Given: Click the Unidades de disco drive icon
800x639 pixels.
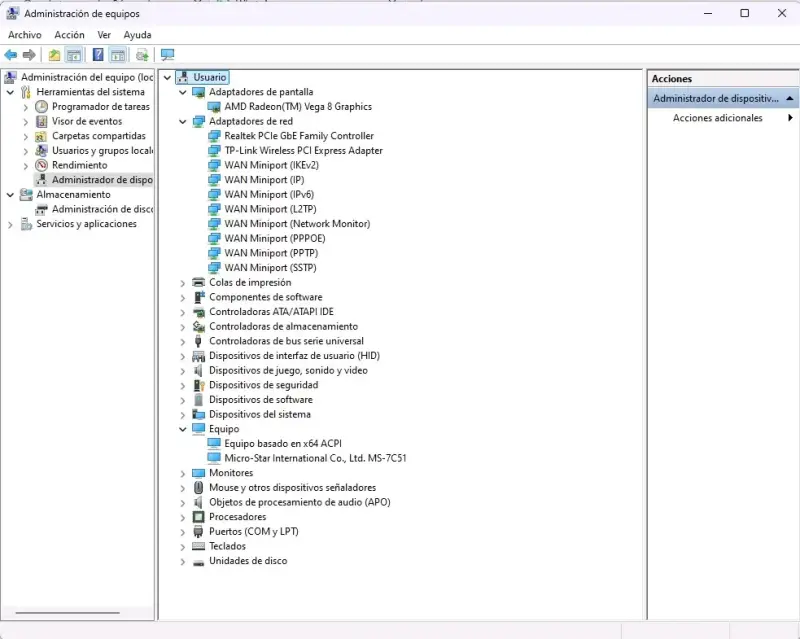Looking at the screenshot, I should 198,561.
